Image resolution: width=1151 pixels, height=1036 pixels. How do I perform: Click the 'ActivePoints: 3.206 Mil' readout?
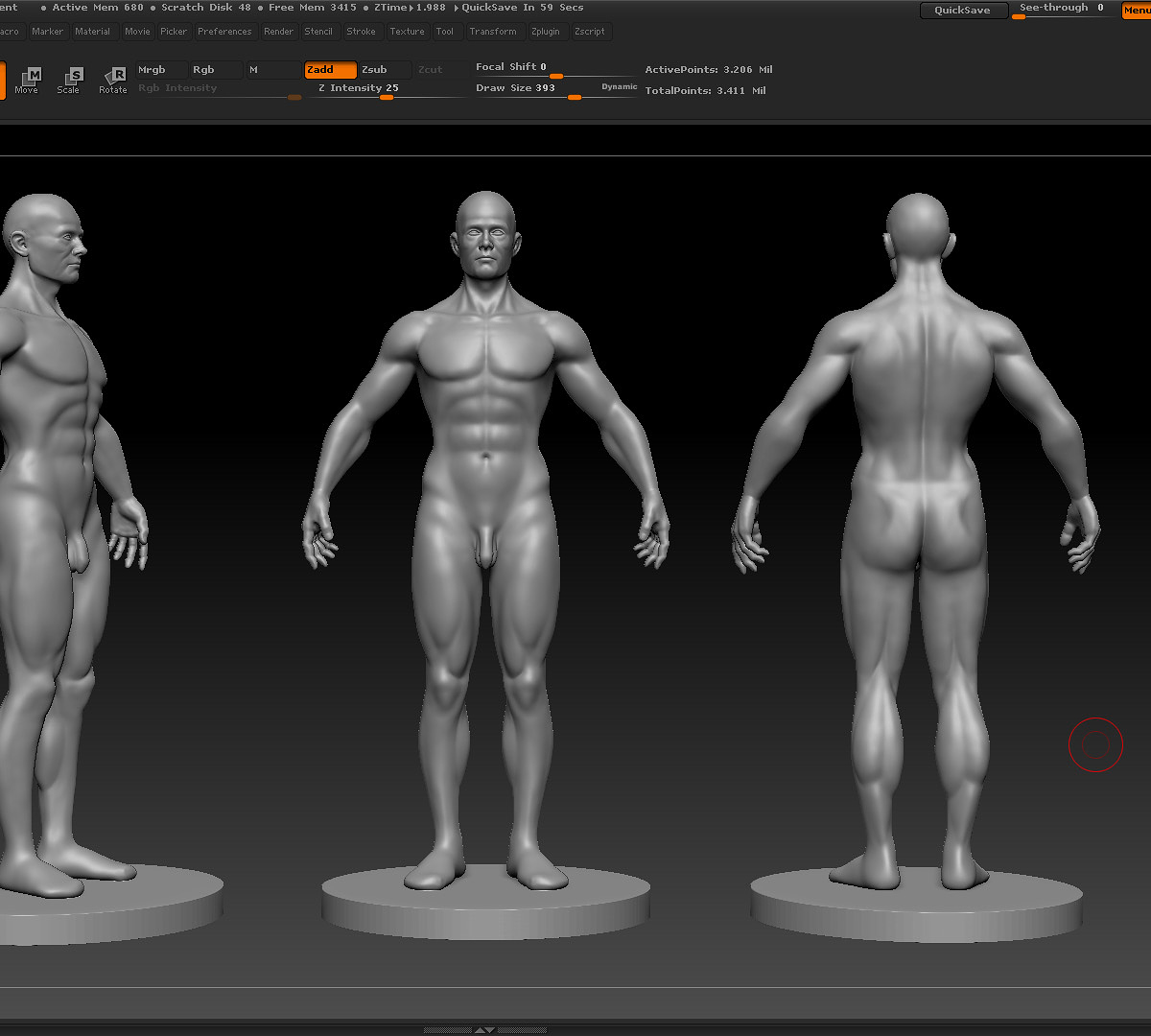[709, 70]
